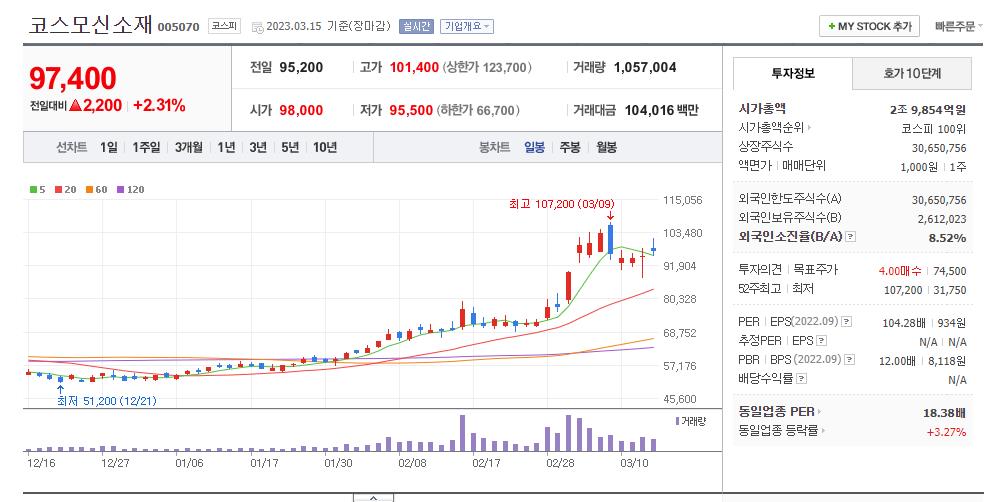Collapse the chart using the bottom caret button
The width and height of the screenshot is (1004, 502).
pos(373,498)
